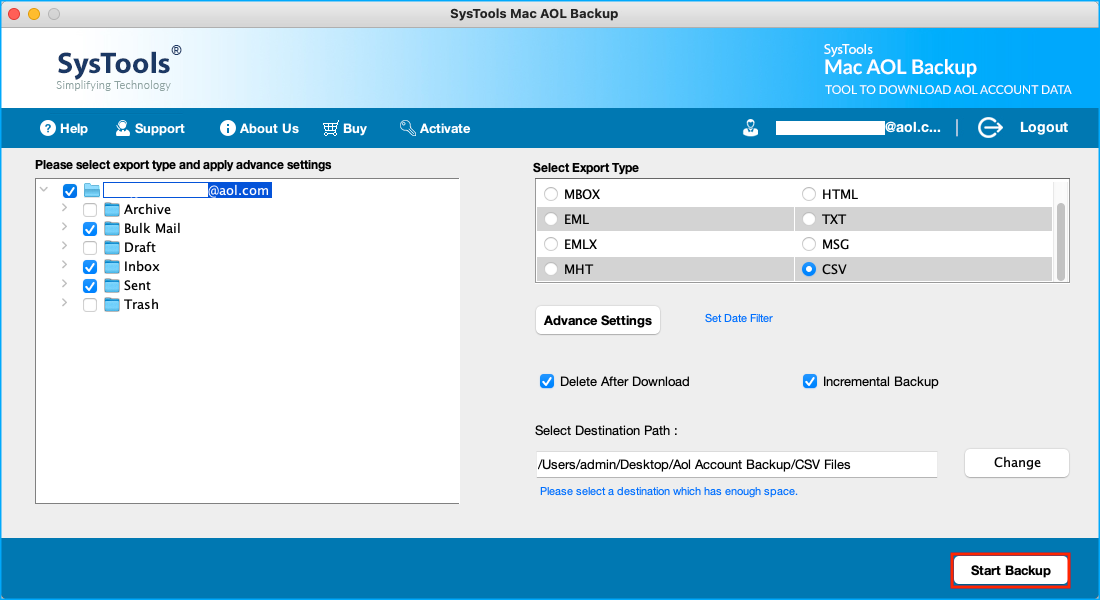The image size is (1100, 600).
Task: Click the Archive folder icon
Action: [112, 209]
